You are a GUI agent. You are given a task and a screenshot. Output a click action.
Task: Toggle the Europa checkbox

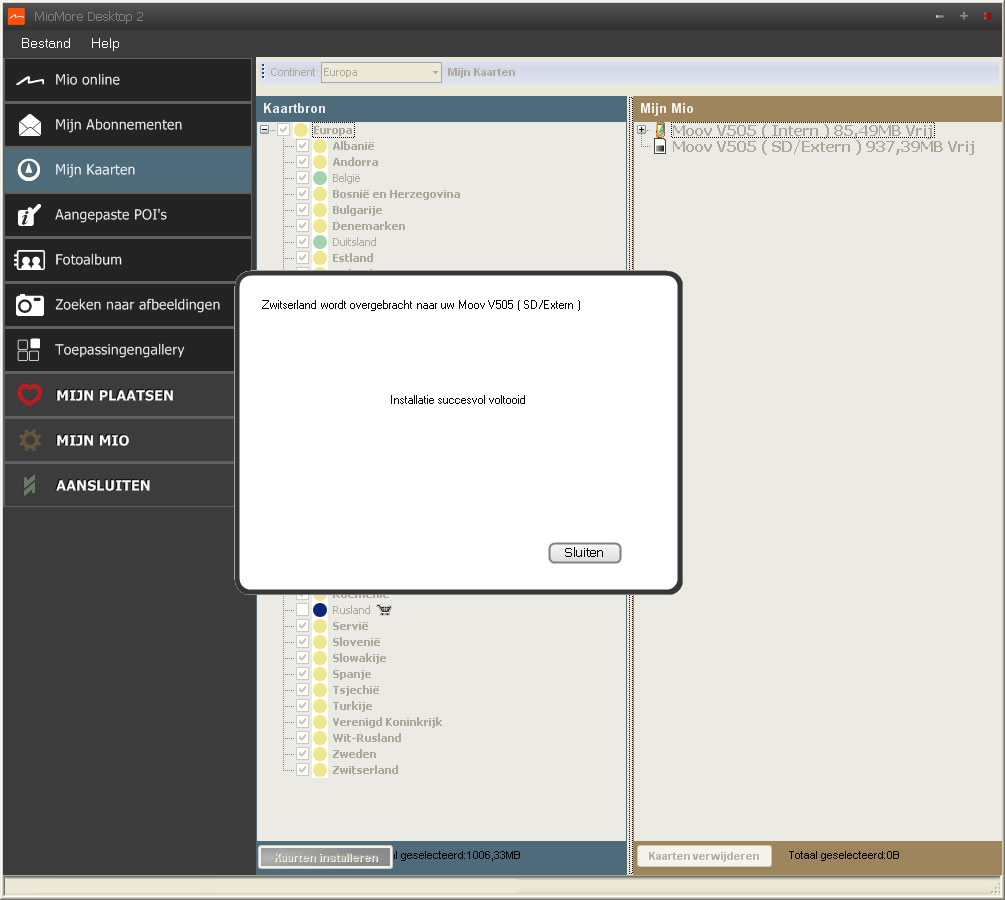(x=283, y=130)
